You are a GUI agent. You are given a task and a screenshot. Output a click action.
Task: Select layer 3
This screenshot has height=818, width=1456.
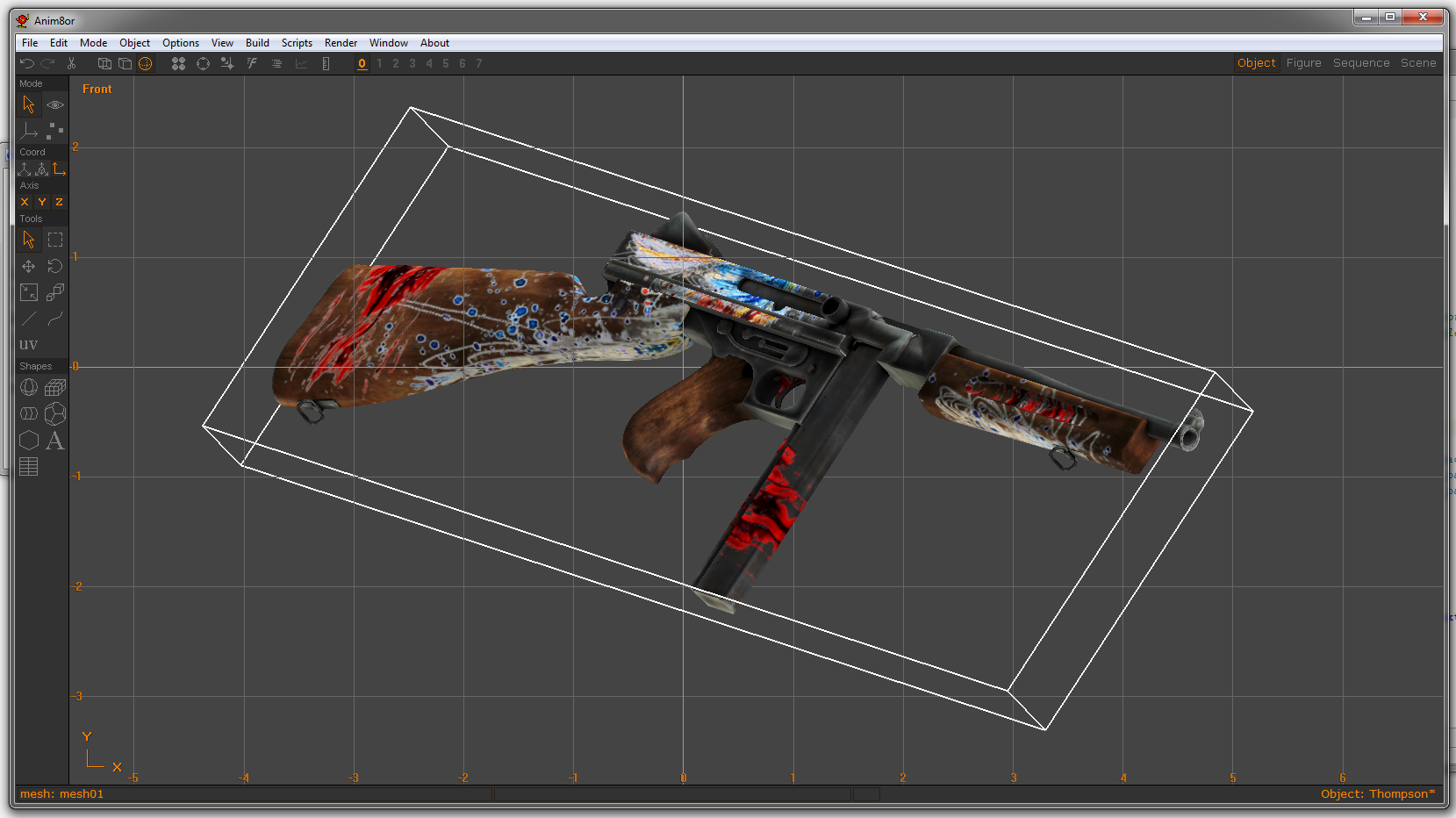412,63
